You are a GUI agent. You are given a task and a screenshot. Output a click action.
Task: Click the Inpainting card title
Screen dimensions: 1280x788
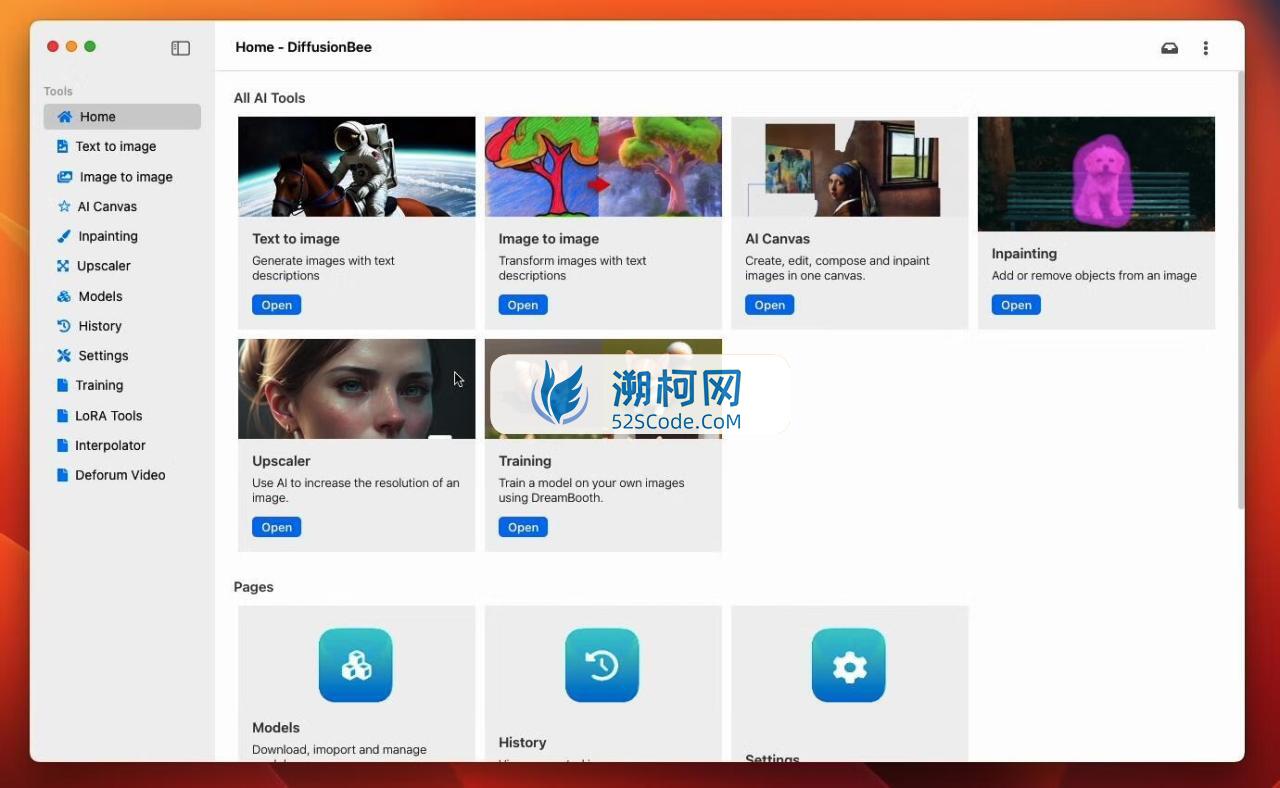point(1024,254)
